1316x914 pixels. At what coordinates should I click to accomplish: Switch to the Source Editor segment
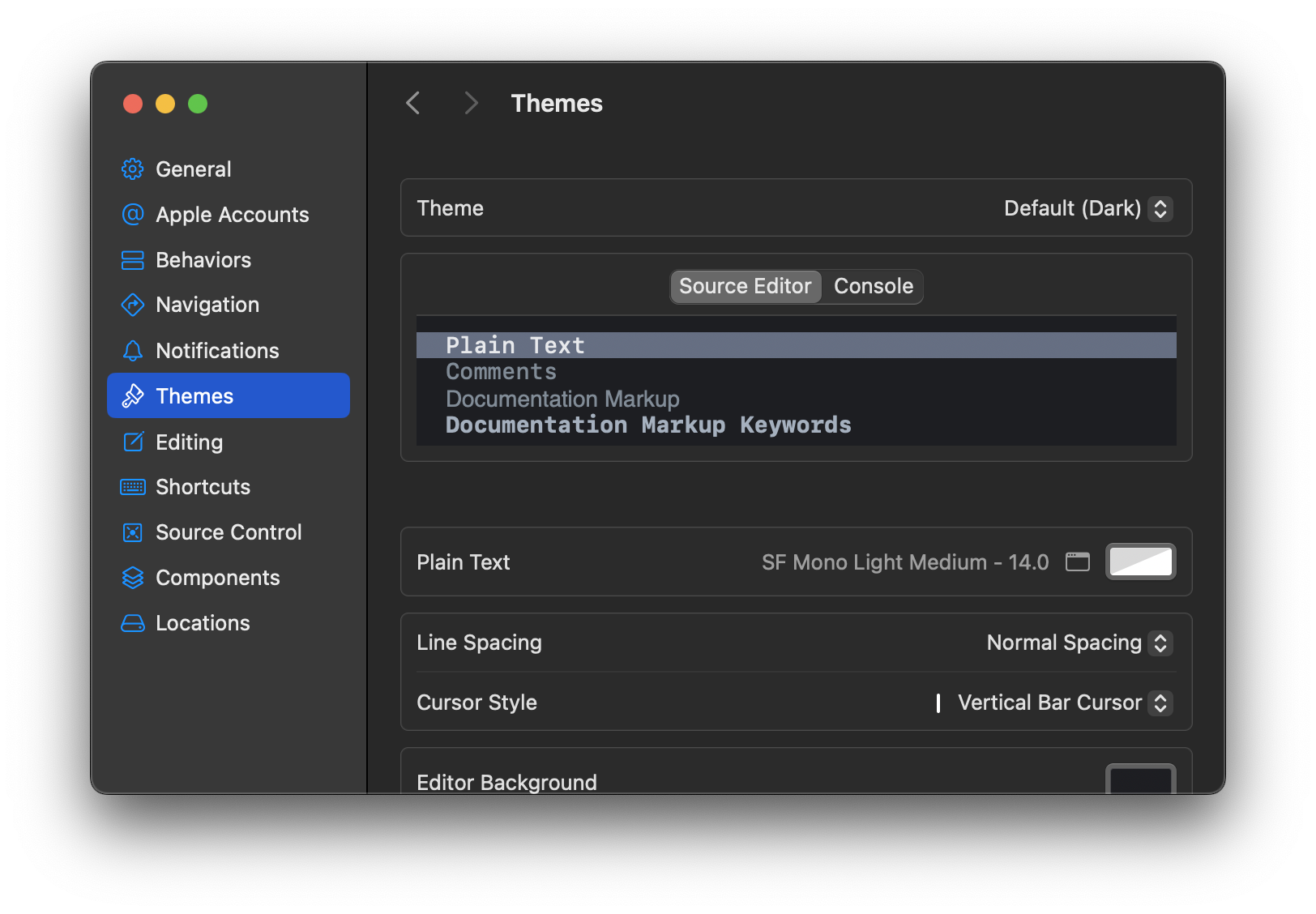pyautogui.click(x=745, y=286)
